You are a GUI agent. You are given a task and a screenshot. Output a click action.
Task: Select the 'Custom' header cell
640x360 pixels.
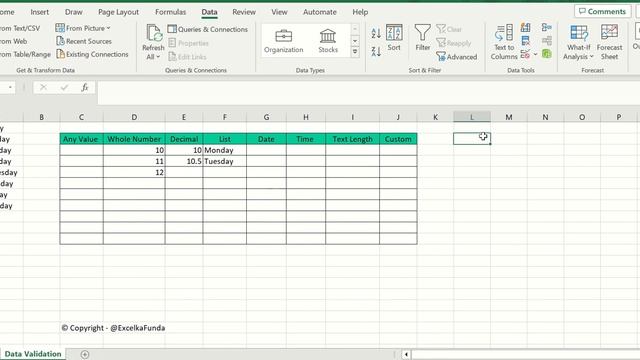point(398,139)
